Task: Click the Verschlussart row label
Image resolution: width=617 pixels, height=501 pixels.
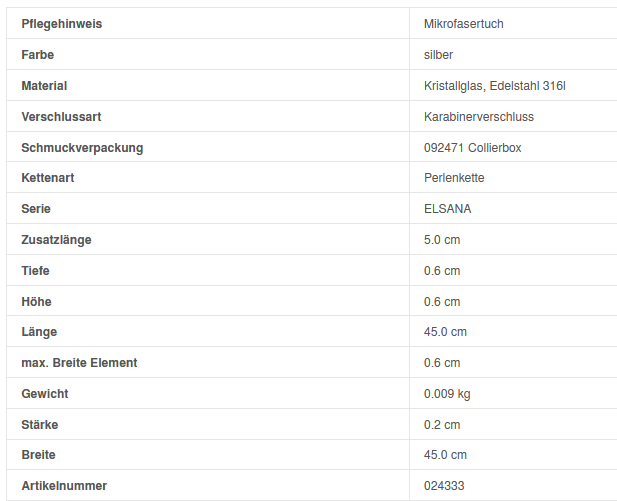Action: (x=61, y=117)
